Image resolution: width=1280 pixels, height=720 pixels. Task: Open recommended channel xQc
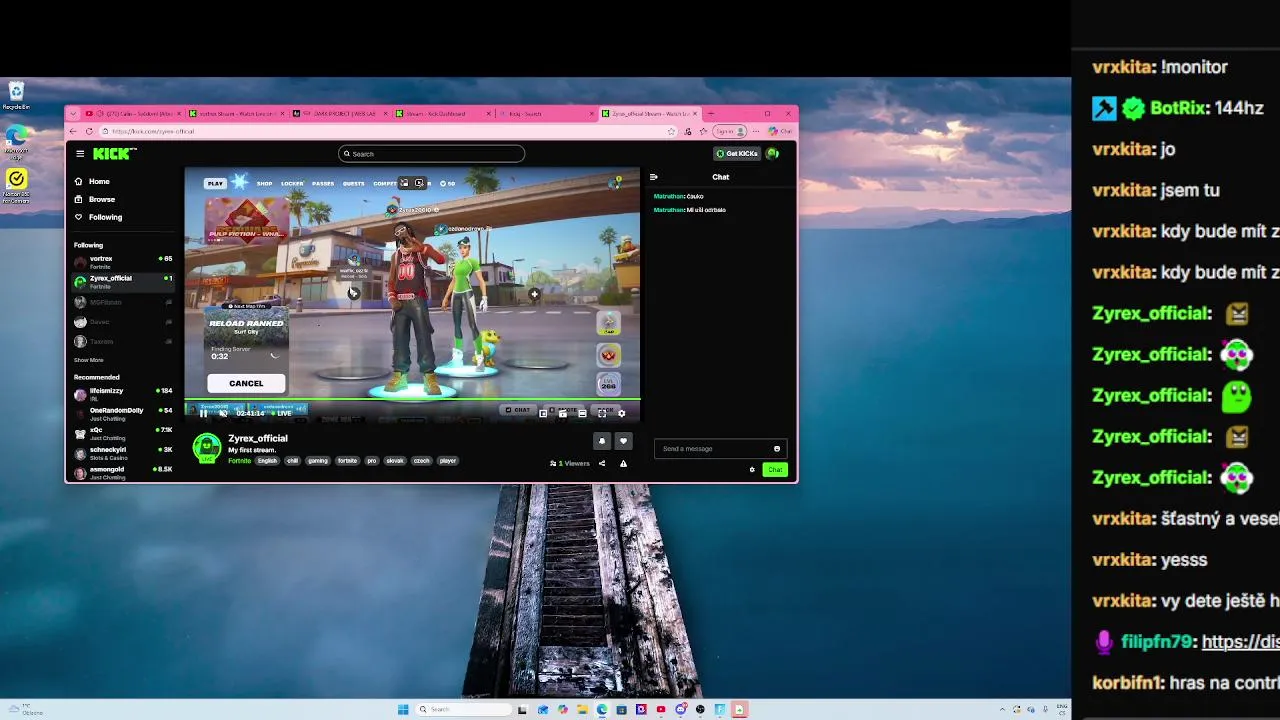point(122,433)
